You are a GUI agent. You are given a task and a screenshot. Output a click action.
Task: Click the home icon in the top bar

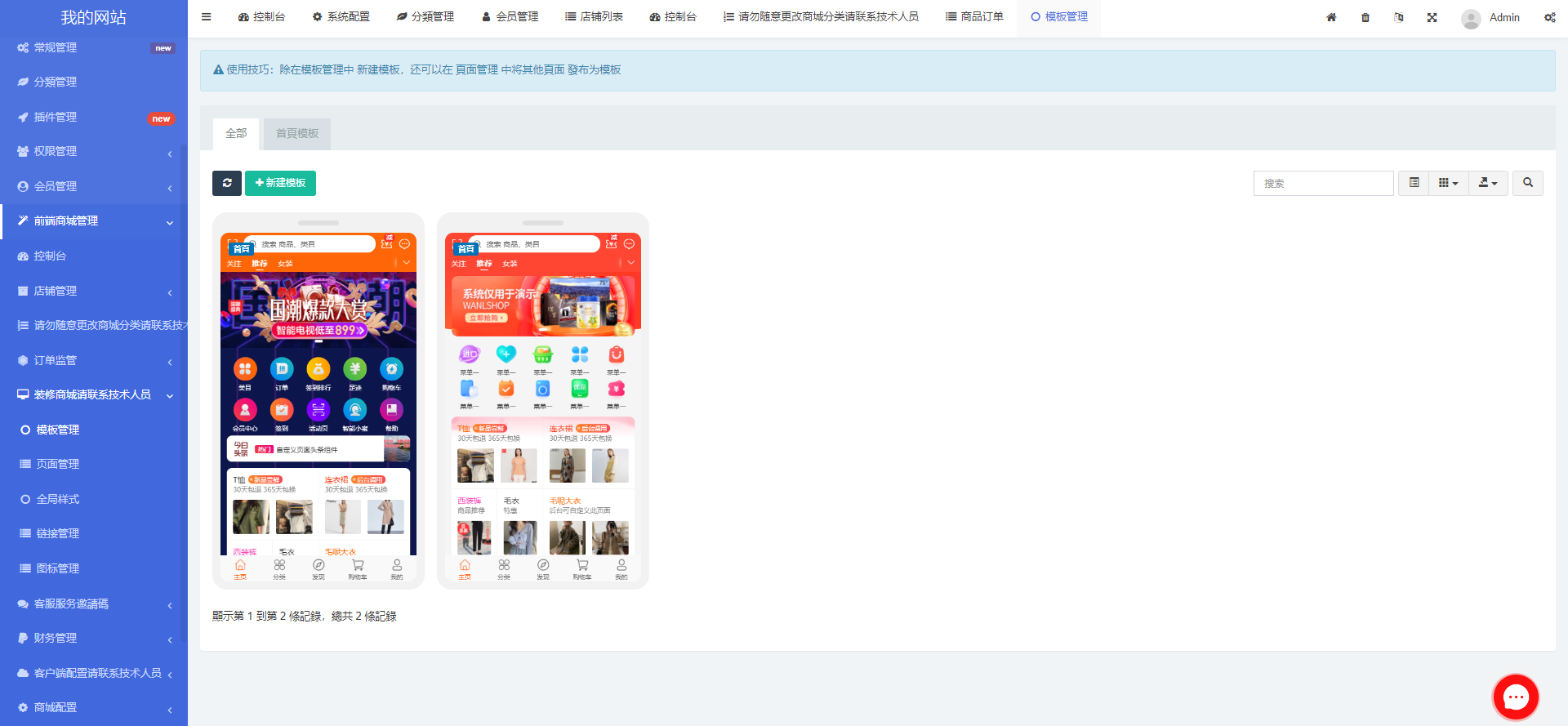click(x=1331, y=17)
